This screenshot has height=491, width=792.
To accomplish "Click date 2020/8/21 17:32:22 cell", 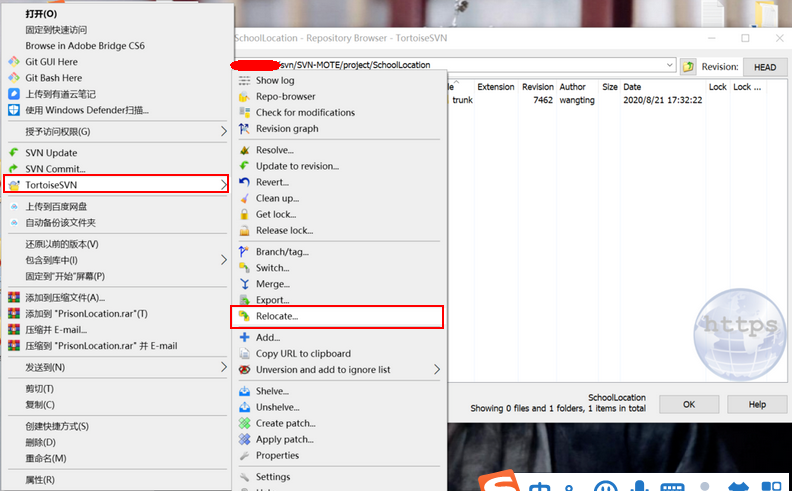I will click(x=663, y=100).
